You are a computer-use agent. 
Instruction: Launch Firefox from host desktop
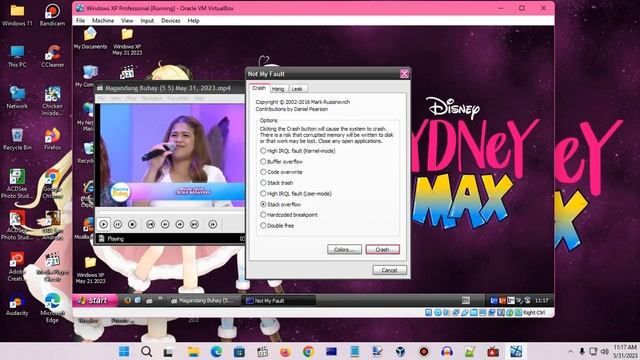pos(52,139)
